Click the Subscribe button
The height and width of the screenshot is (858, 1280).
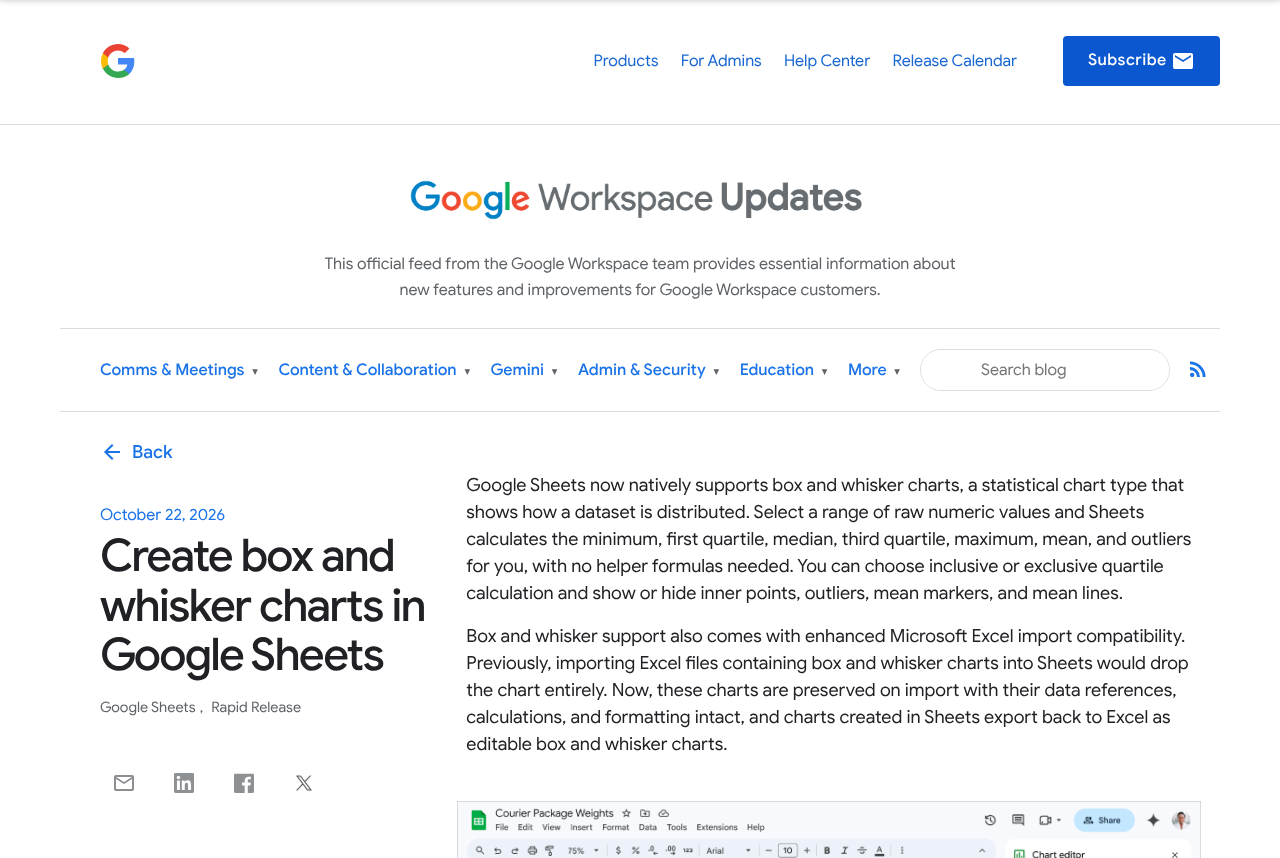tap(1141, 61)
